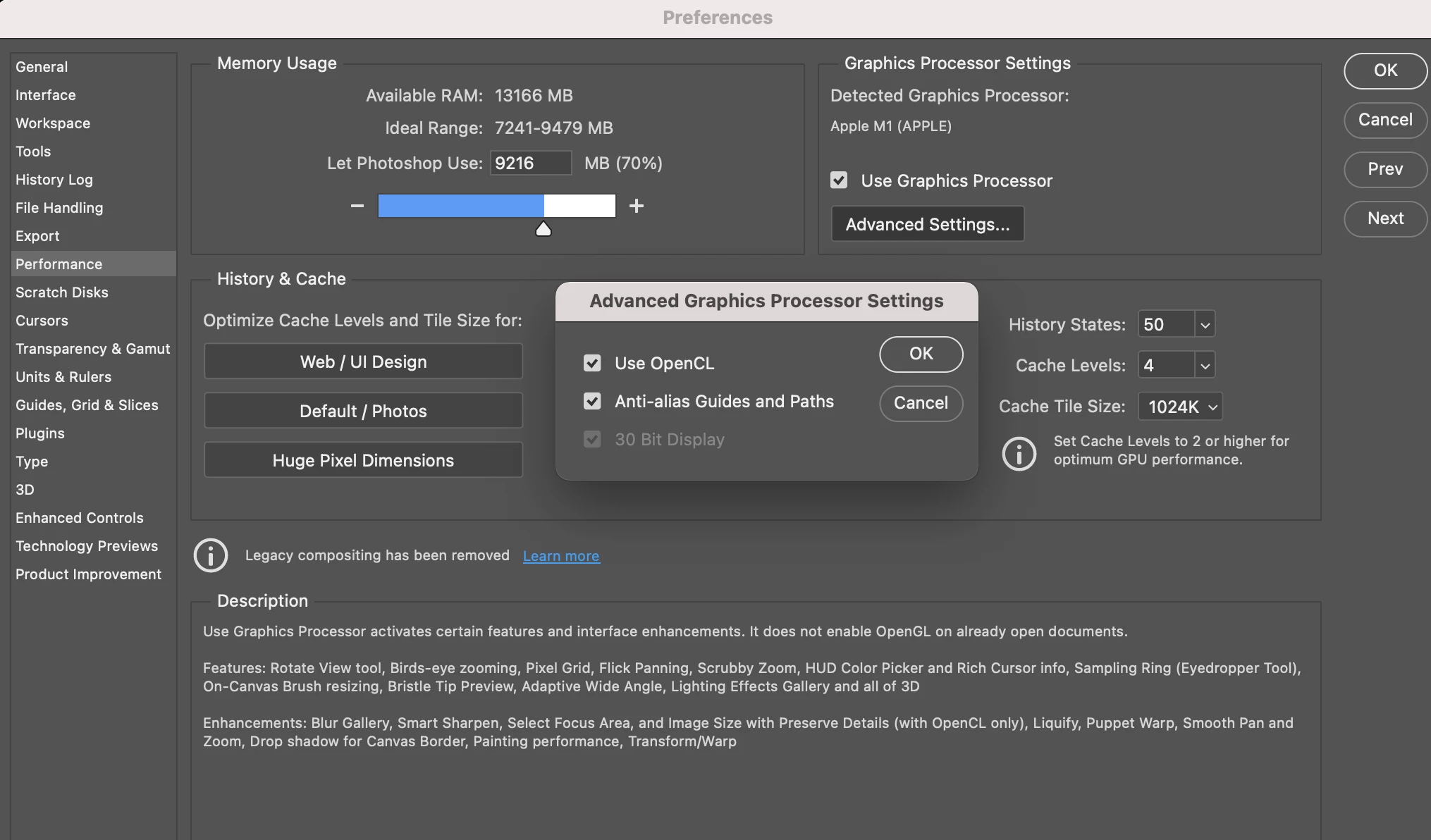The width and height of the screenshot is (1431, 840).
Task: Click the info icon near Cache Levels tip
Action: pos(1019,453)
